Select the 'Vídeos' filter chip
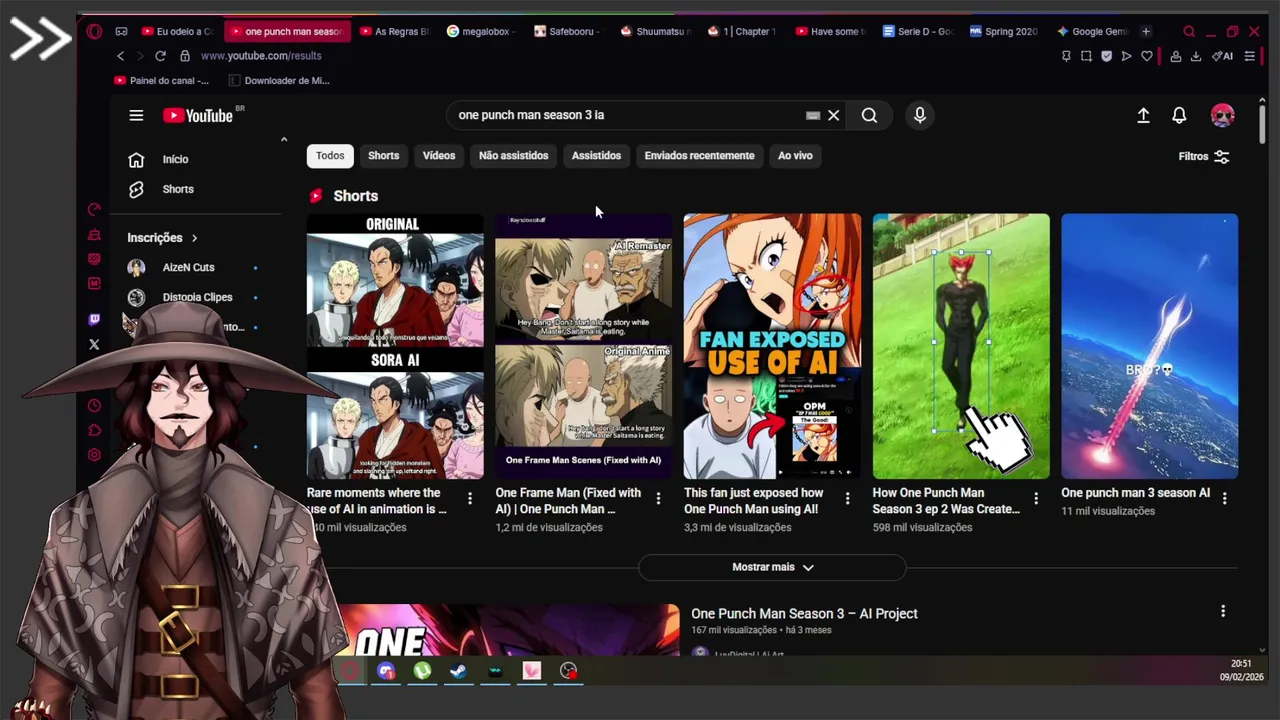Screen dimensions: 1280x720 (x=439, y=155)
